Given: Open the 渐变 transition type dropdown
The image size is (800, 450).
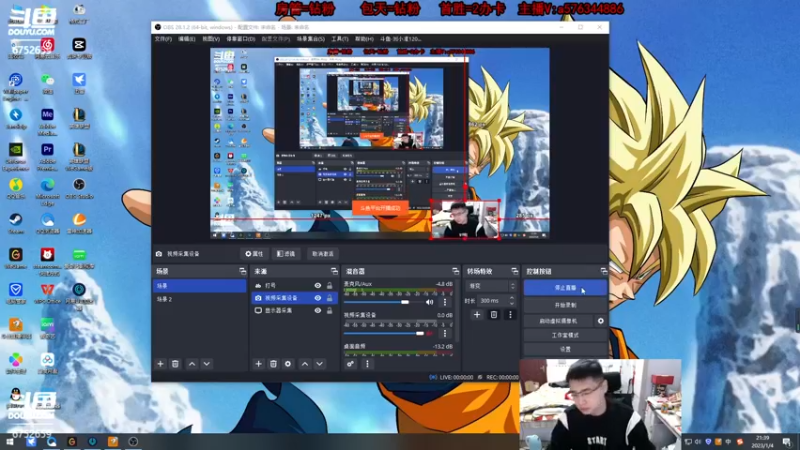Looking at the screenshot, I should (491, 286).
